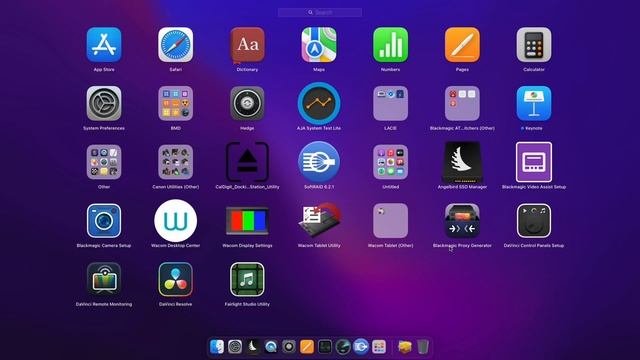Open the Untitled folder

[391, 162]
